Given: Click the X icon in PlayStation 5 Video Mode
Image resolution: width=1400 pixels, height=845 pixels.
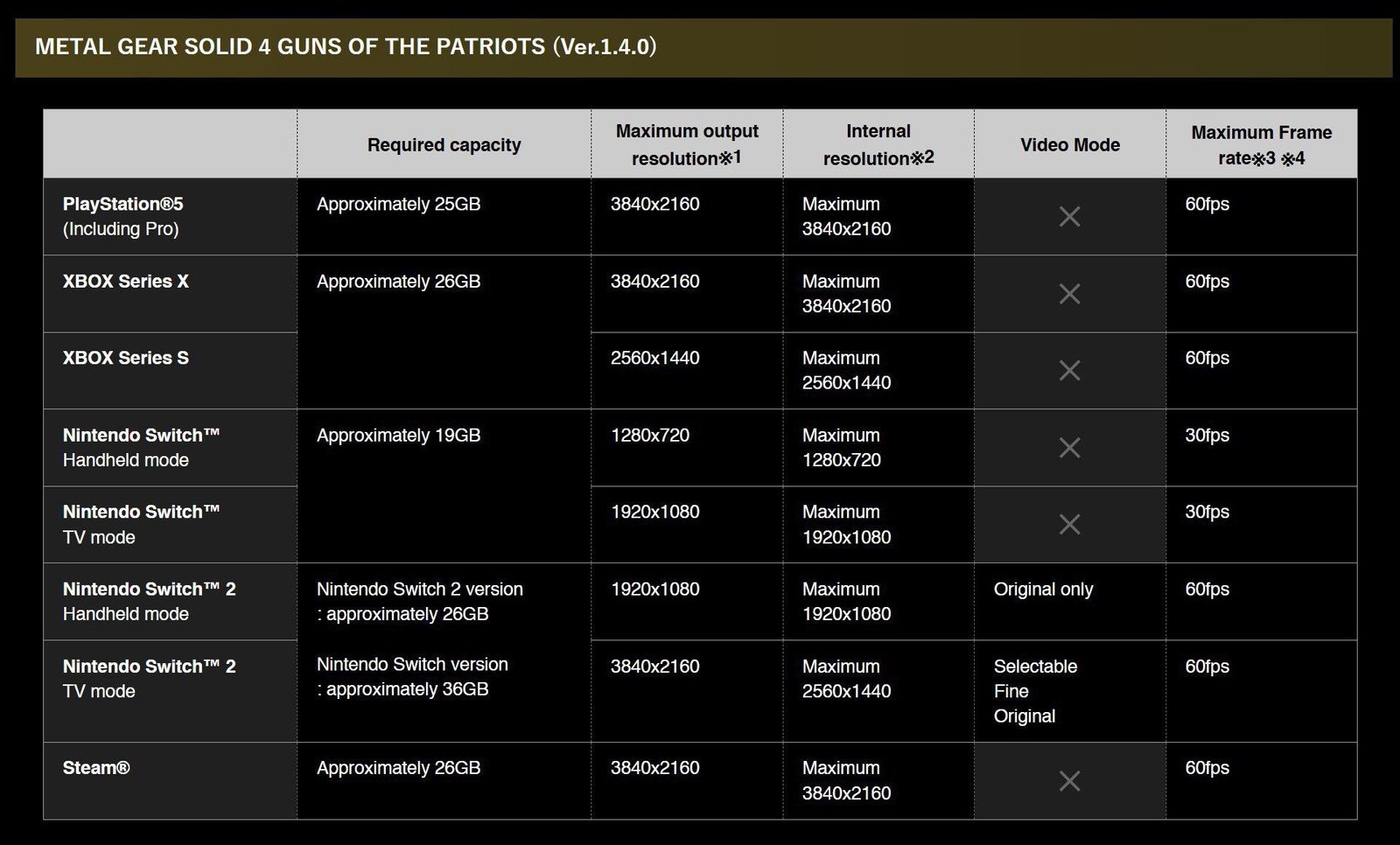Looking at the screenshot, I should 1069,216.
